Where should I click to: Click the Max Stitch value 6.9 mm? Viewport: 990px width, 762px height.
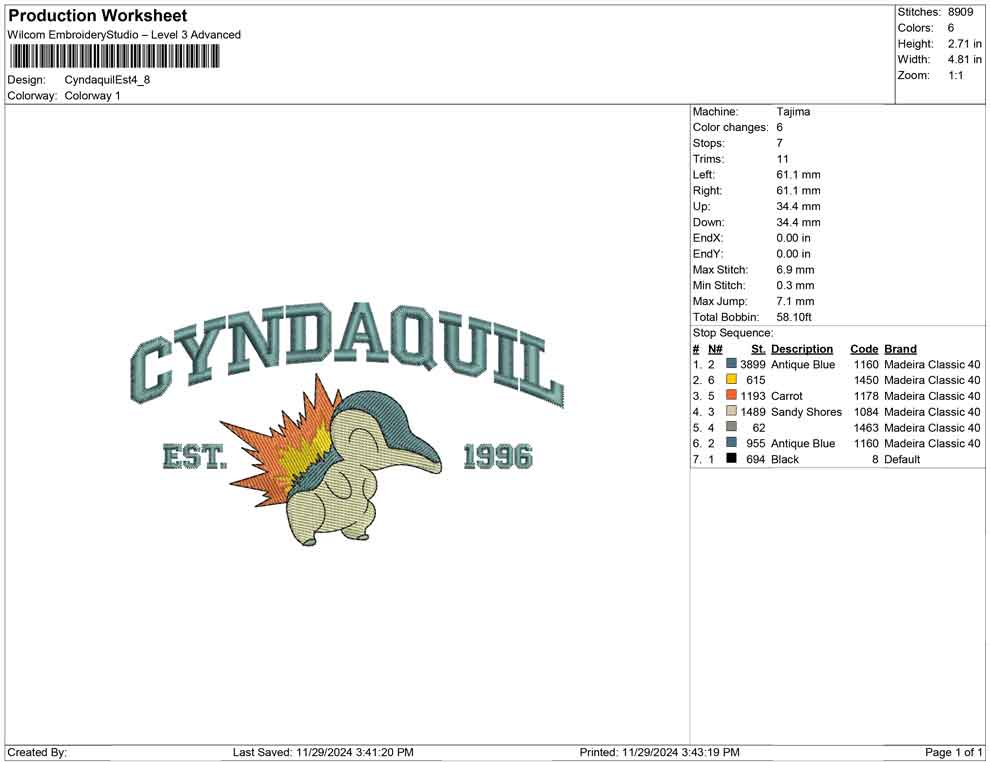796,270
